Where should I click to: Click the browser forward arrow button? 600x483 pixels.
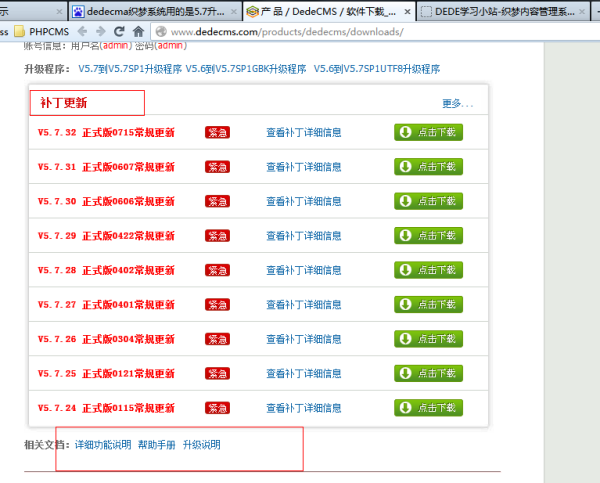pos(101,32)
